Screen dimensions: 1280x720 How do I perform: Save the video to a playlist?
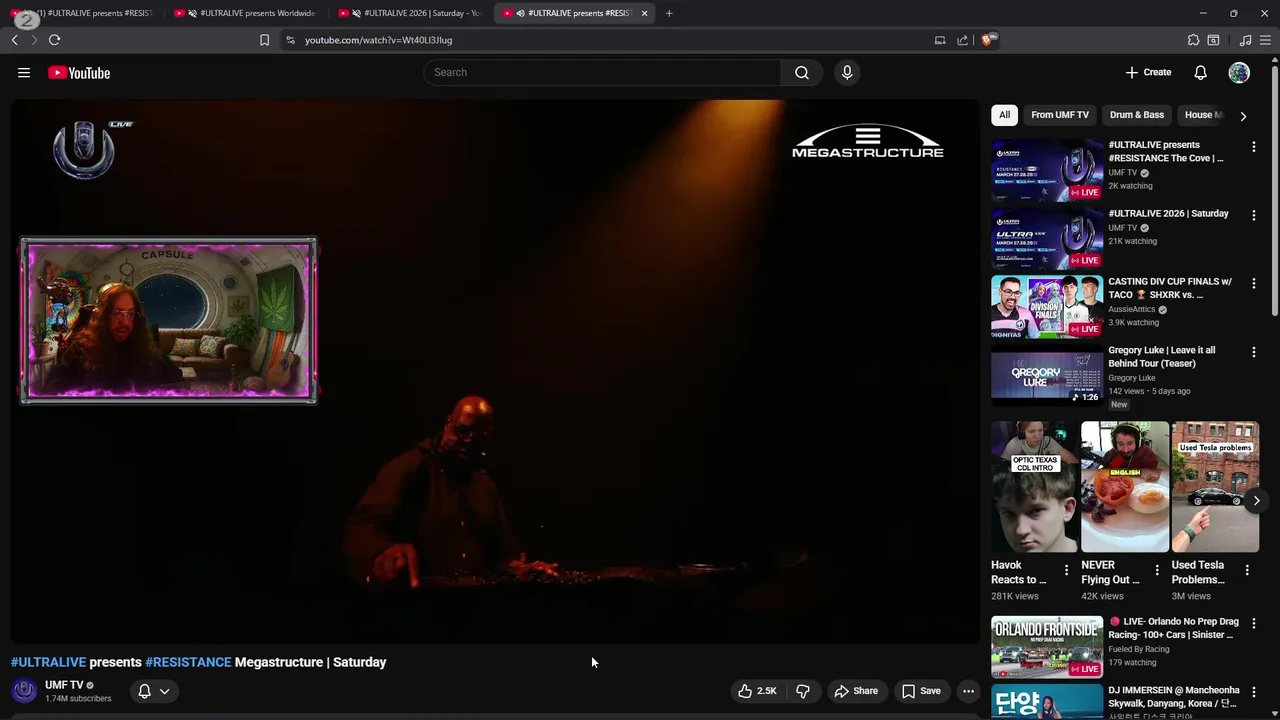pyautogui.click(x=921, y=691)
